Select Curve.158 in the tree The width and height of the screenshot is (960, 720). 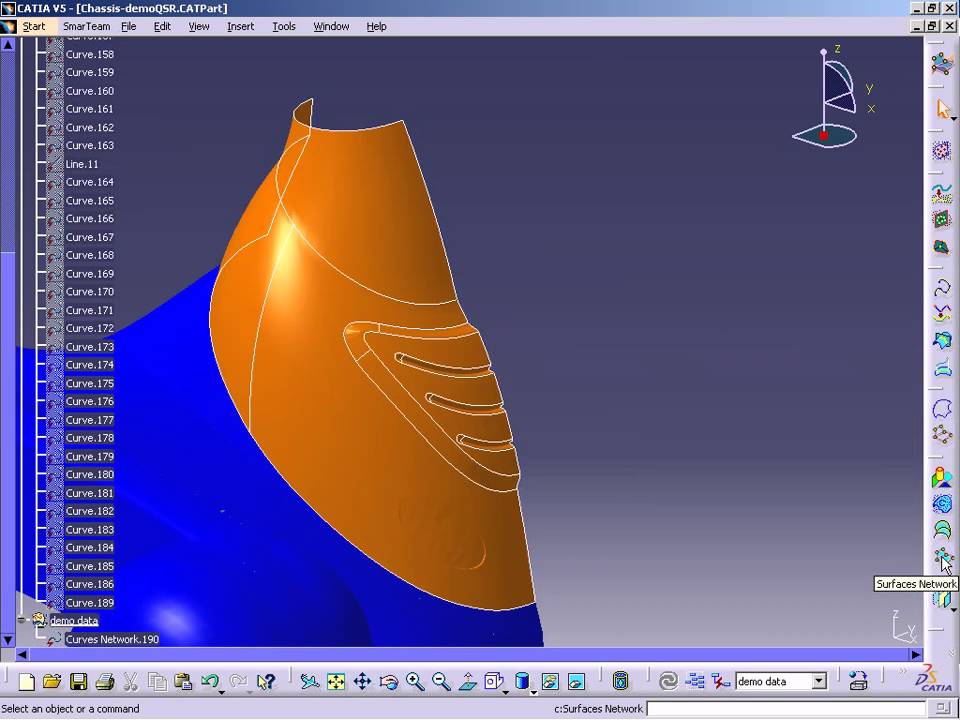(90, 54)
